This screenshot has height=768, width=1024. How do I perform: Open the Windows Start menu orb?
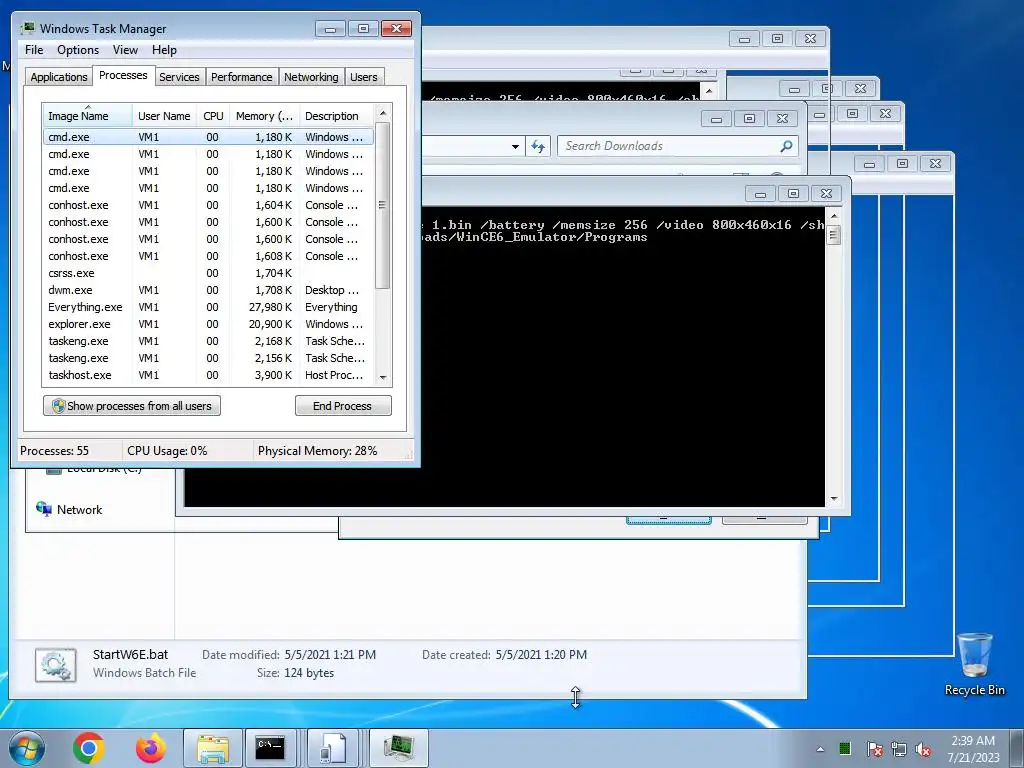tap(27, 748)
